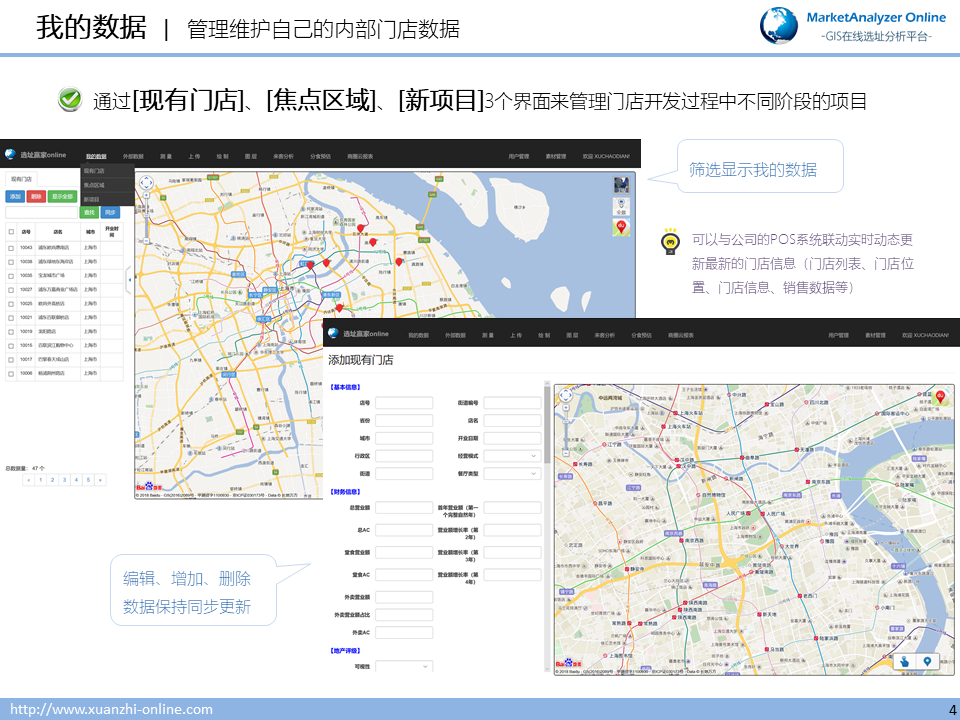The width and height of the screenshot is (960, 720).
Task: Go to page 5 in the store list pagination
Action: pos(88,480)
